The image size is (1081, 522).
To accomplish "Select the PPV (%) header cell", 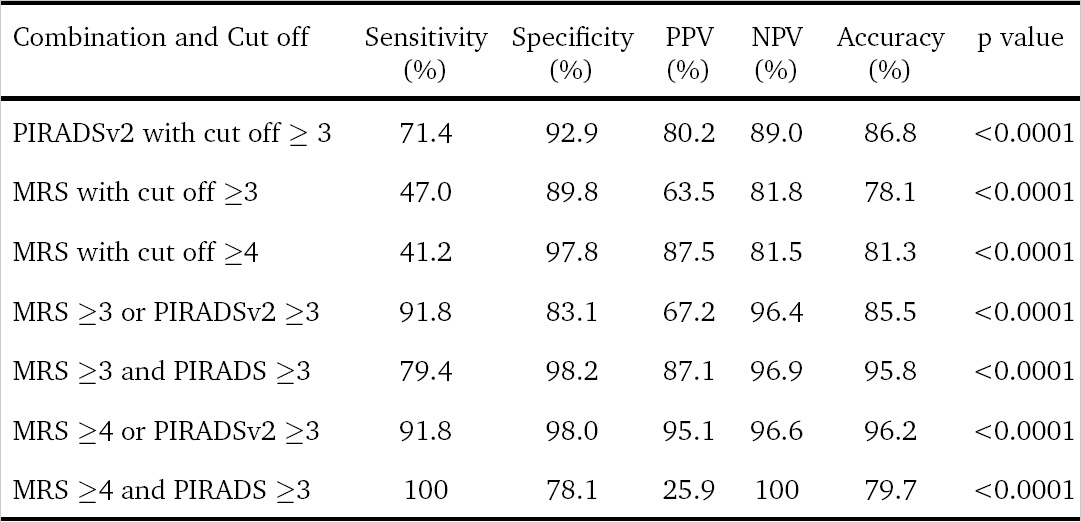I will [x=688, y=53].
